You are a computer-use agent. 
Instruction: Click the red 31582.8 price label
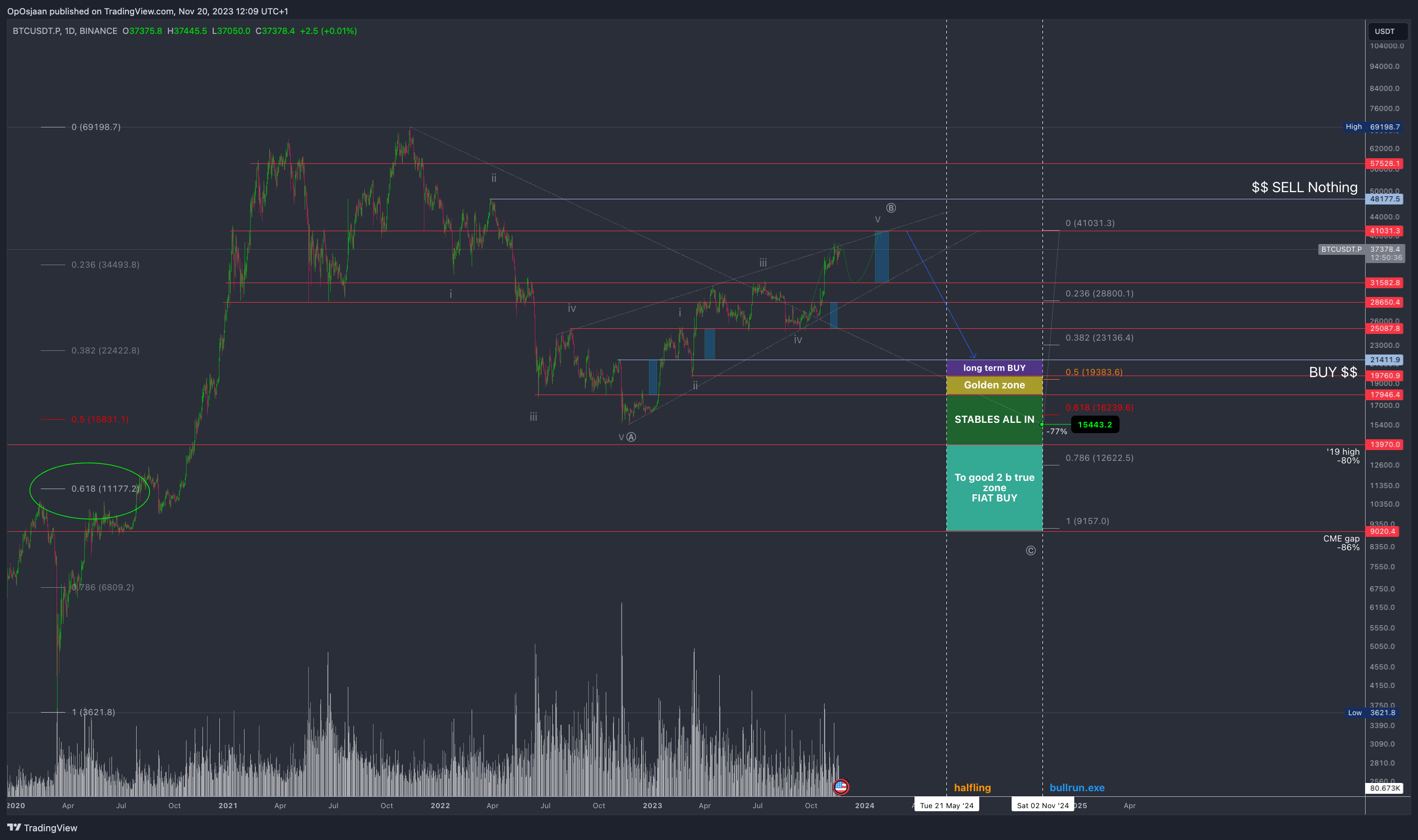coord(1385,283)
